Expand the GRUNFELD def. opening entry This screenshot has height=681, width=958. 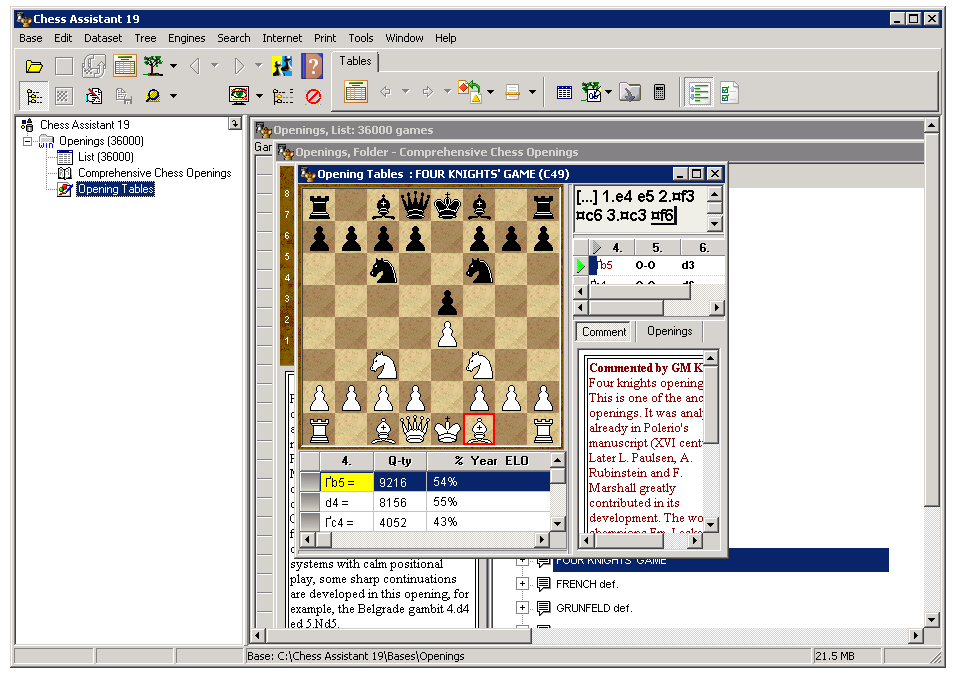(522, 607)
